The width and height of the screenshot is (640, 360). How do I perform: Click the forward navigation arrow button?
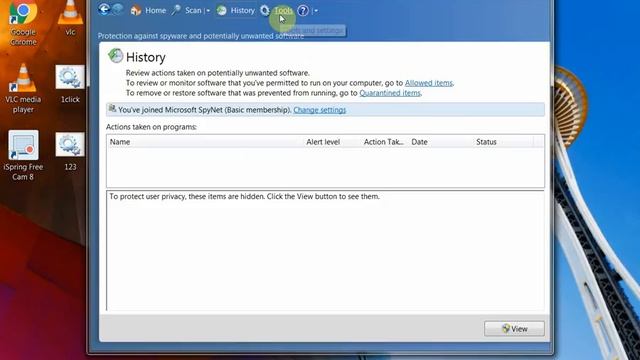(x=118, y=9)
